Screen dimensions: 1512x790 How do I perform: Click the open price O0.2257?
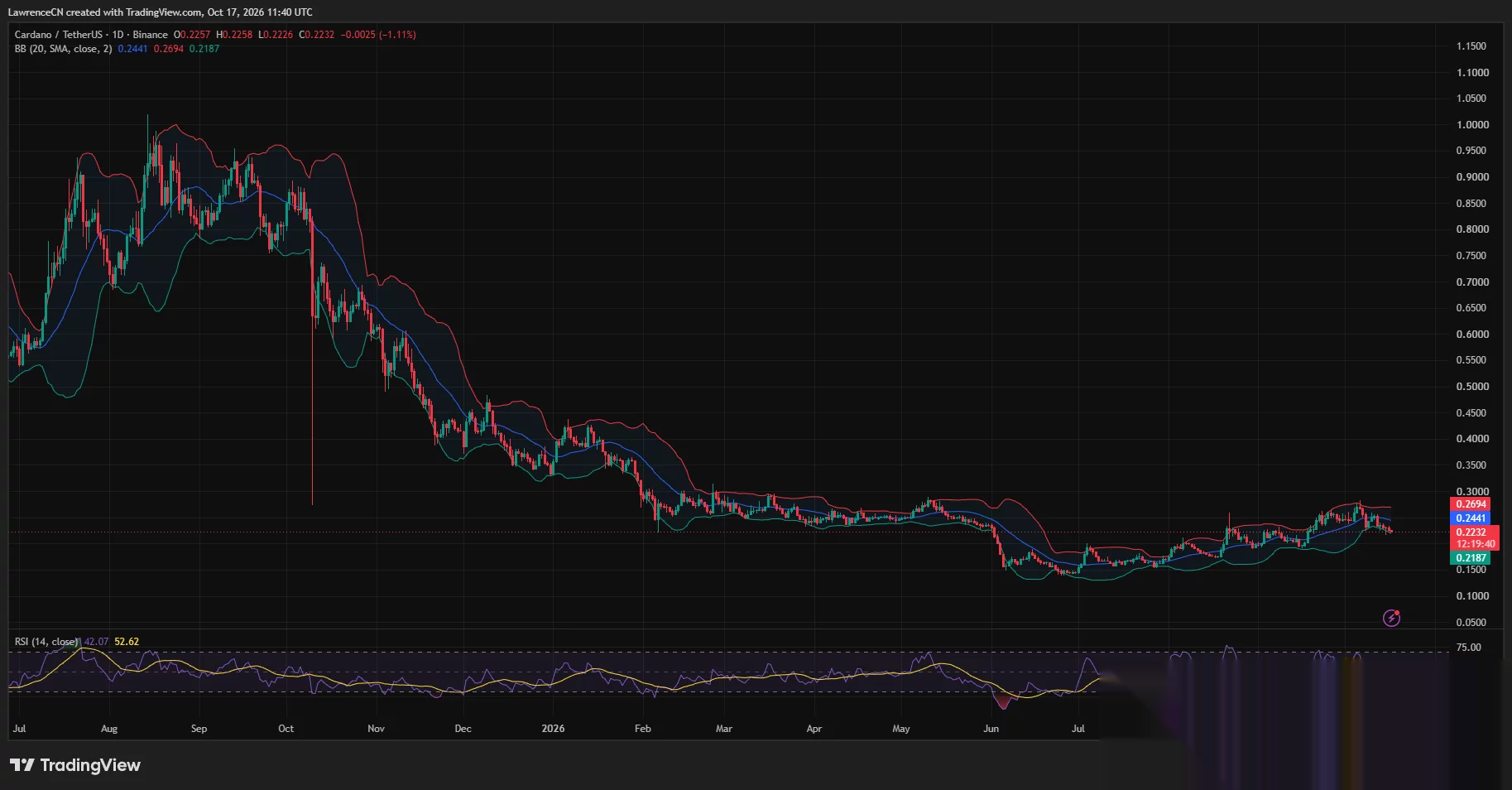coord(192,35)
